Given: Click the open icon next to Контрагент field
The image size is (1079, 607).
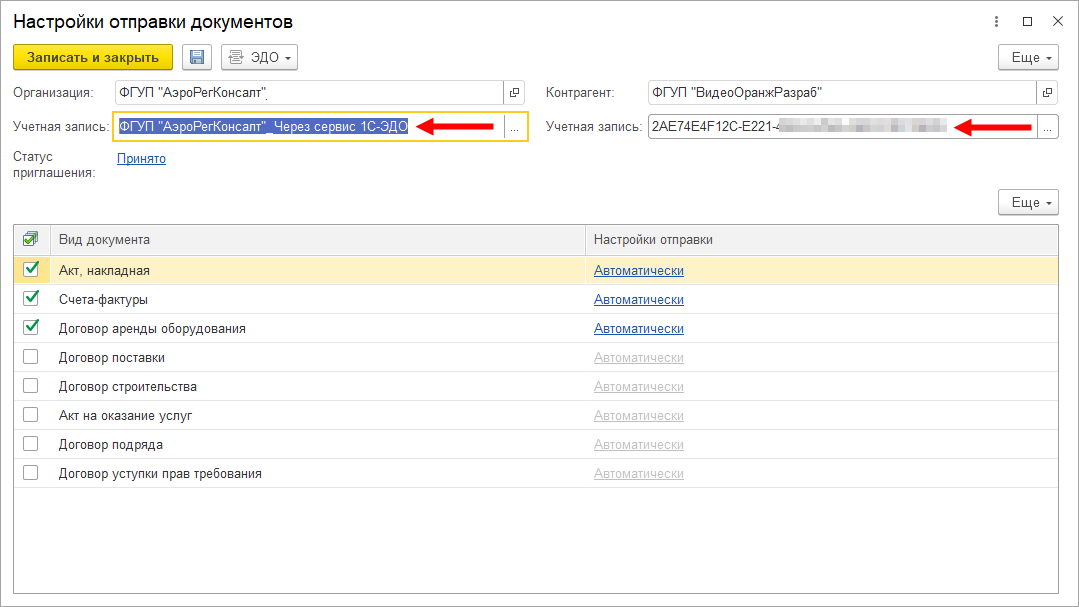Looking at the screenshot, I should (1047, 93).
